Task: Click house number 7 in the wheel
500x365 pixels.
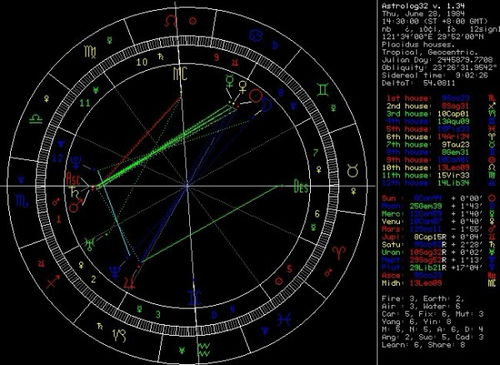Action: tap(315, 153)
